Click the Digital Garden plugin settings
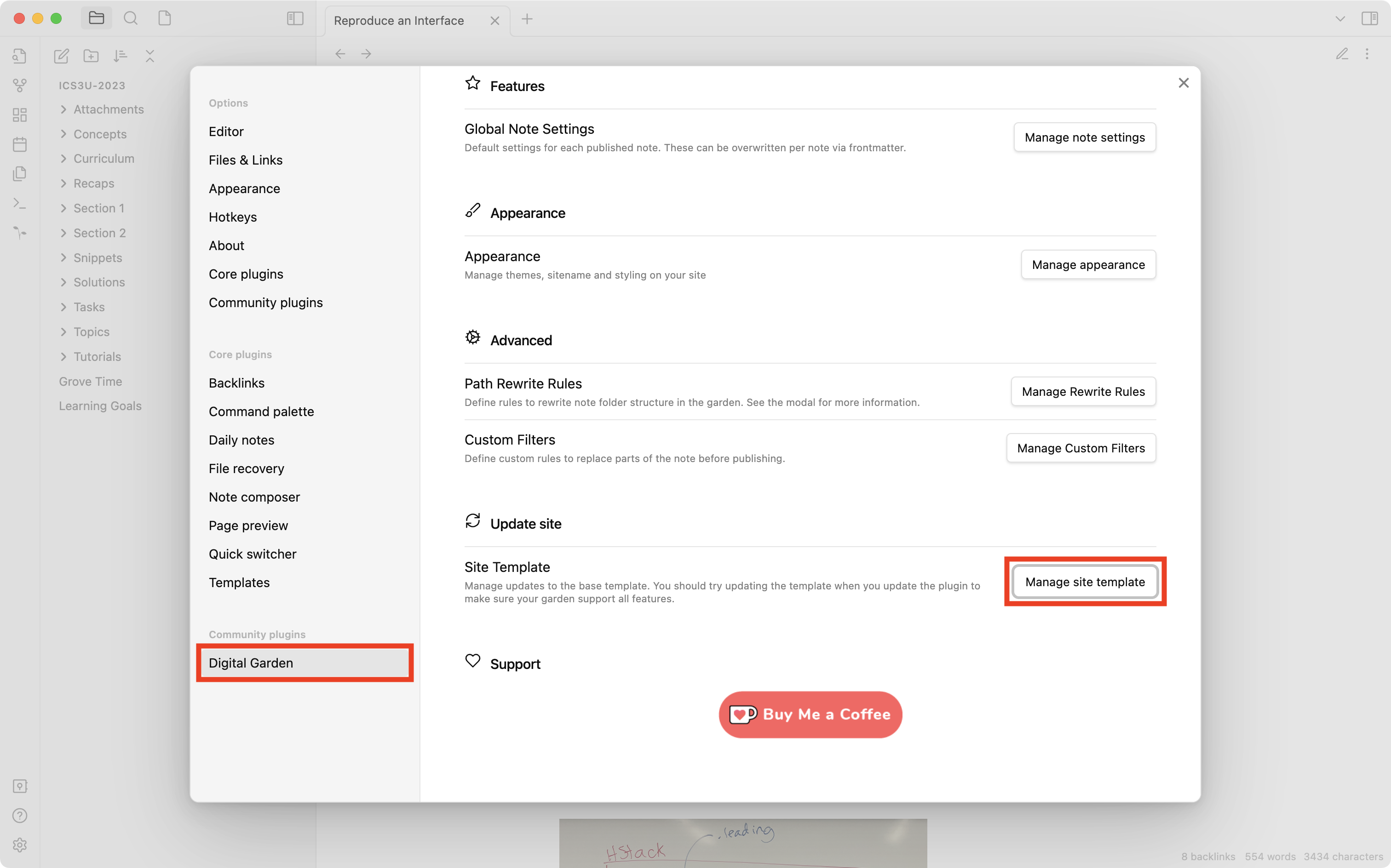Image resolution: width=1391 pixels, height=868 pixels. click(x=305, y=662)
